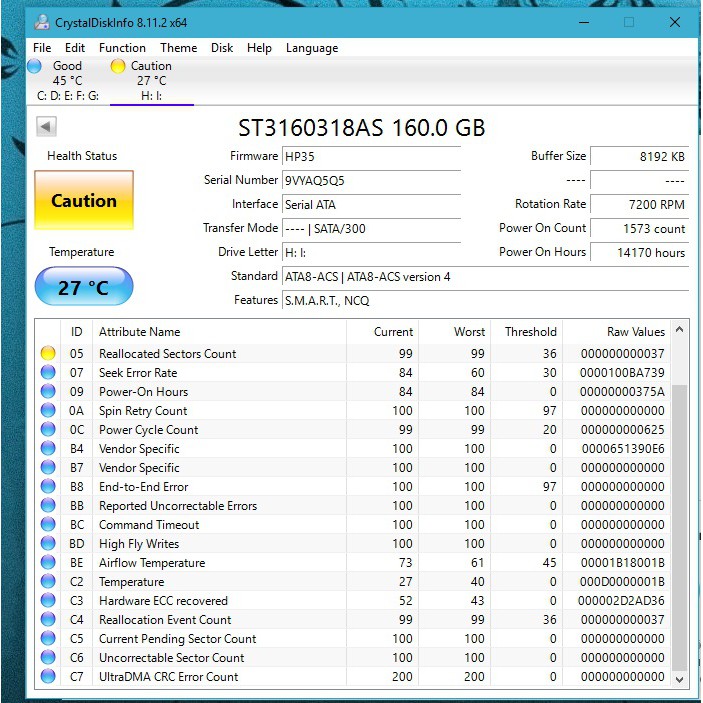
Task: Click the Serial Number field
Action: point(371,181)
